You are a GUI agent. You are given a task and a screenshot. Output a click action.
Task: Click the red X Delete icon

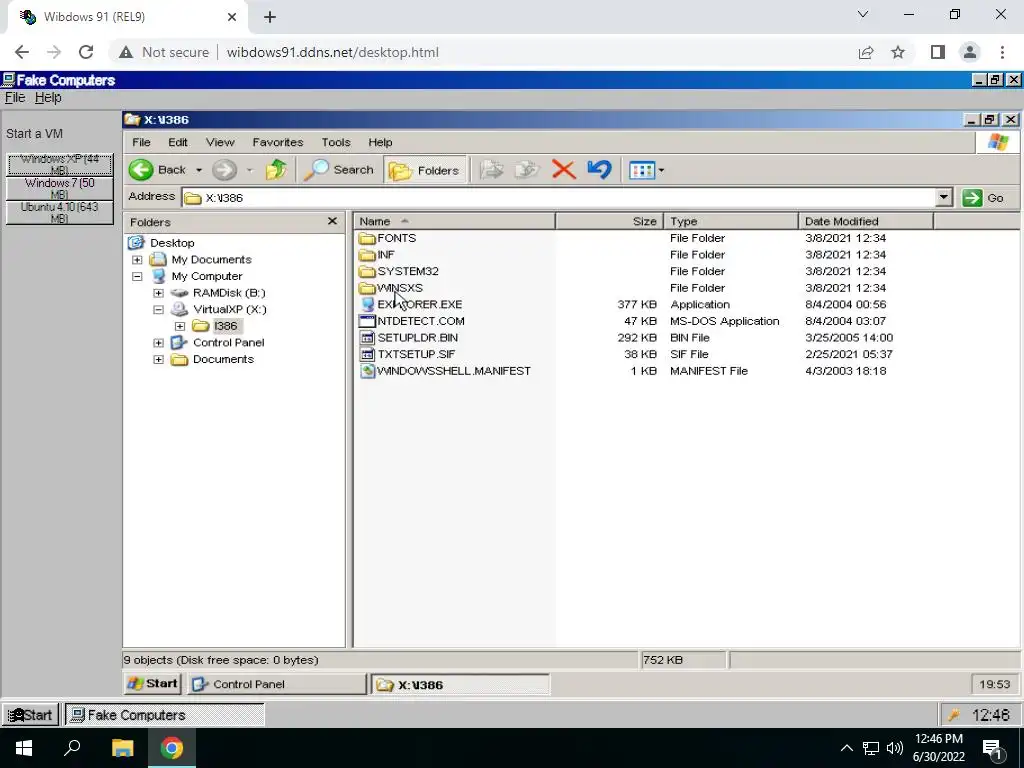click(563, 170)
